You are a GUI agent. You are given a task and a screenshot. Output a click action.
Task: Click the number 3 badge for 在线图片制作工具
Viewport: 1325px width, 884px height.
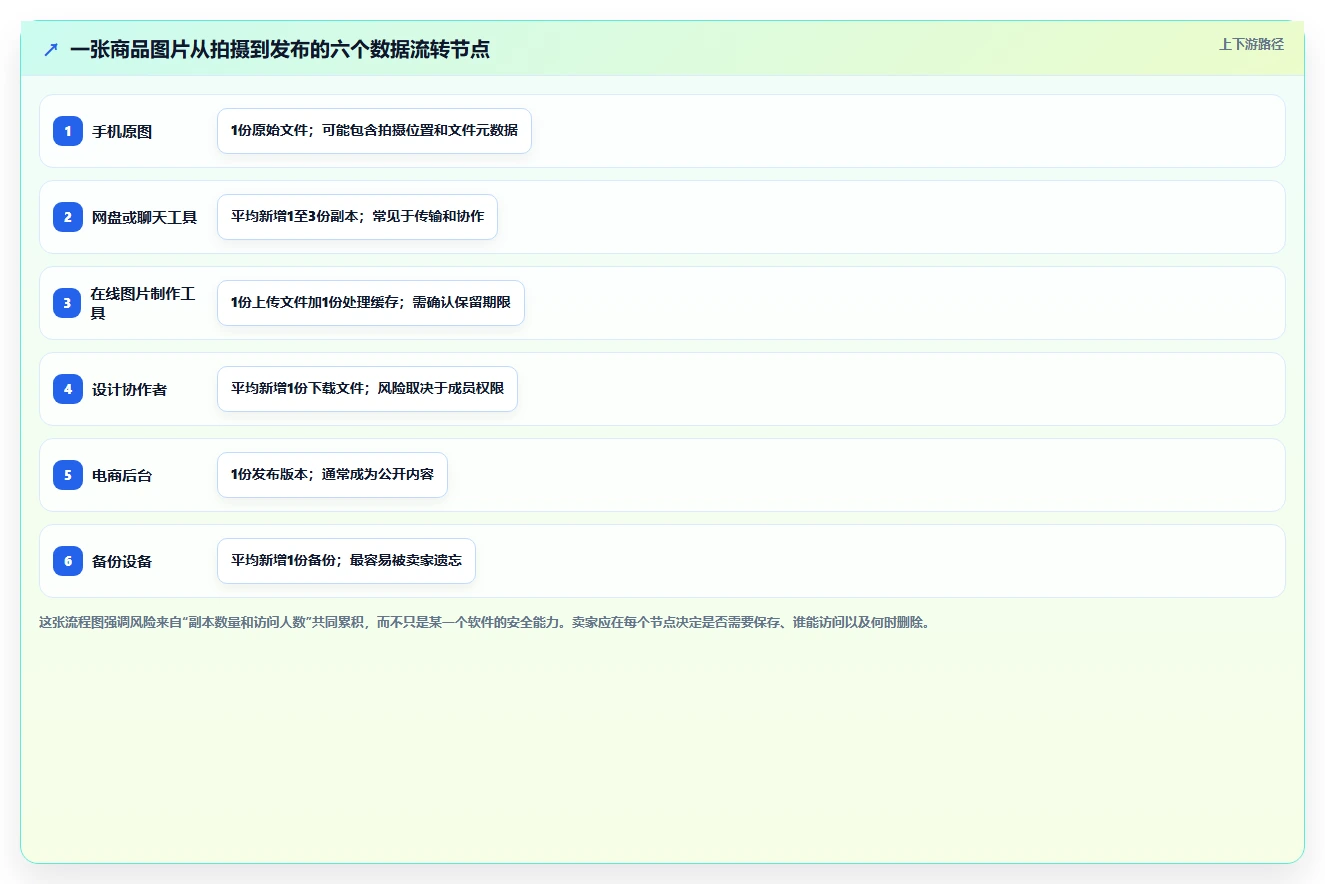[68, 303]
